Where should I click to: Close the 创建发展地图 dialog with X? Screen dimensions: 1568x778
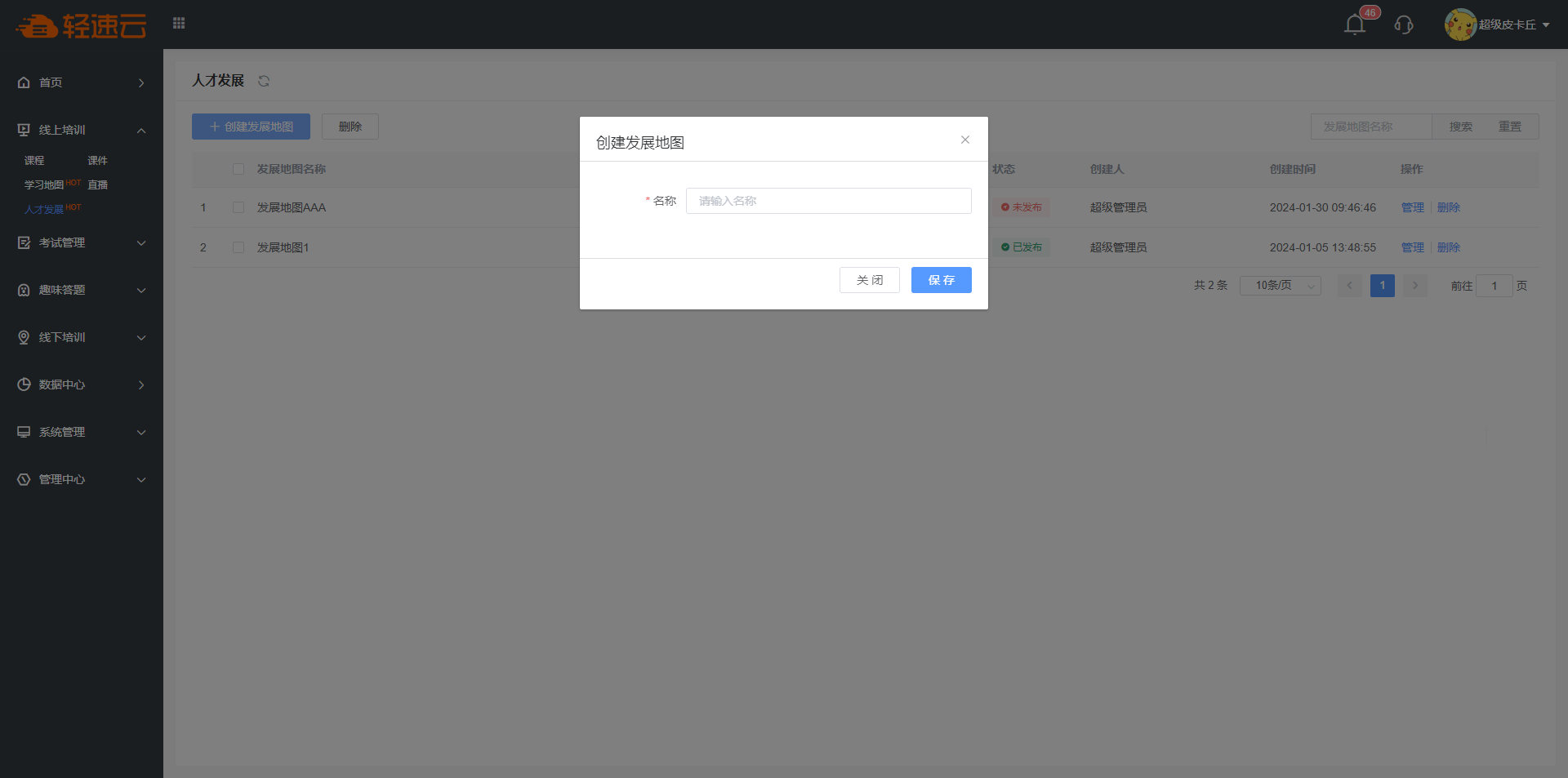pos(965,140)
